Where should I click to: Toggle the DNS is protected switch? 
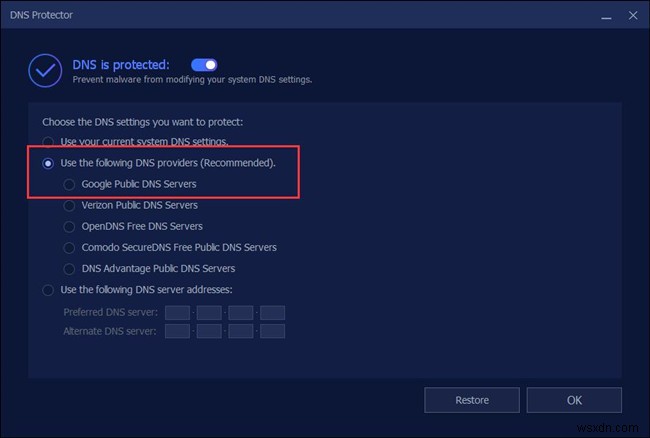click(x=204, y=65)
